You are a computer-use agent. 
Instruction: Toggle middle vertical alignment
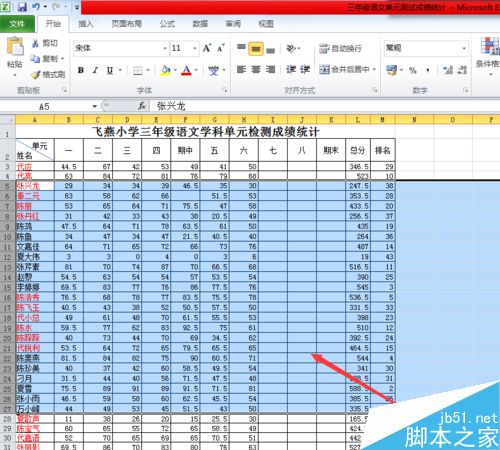coord(256,49)
